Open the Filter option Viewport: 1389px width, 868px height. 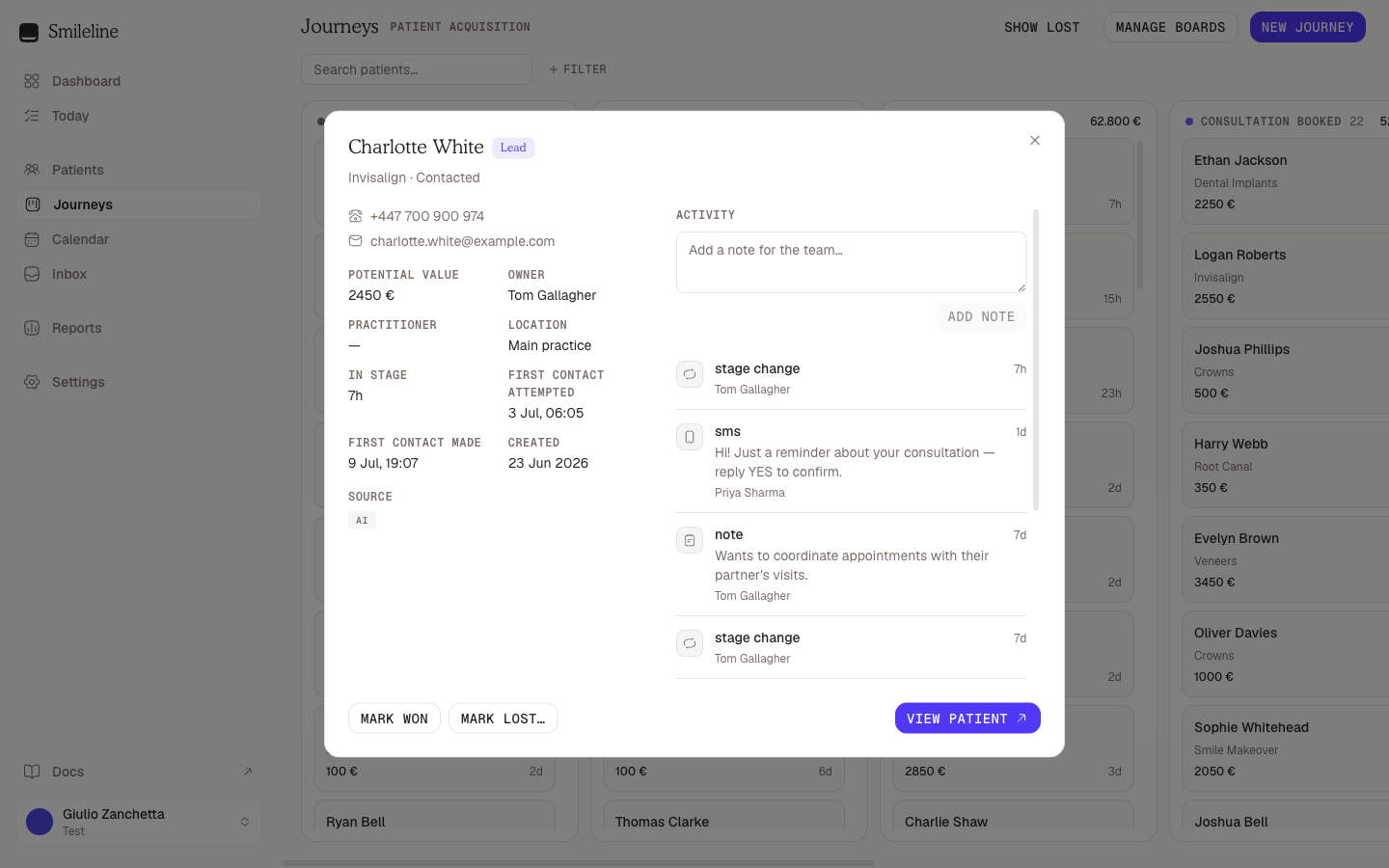click(578, 69)
